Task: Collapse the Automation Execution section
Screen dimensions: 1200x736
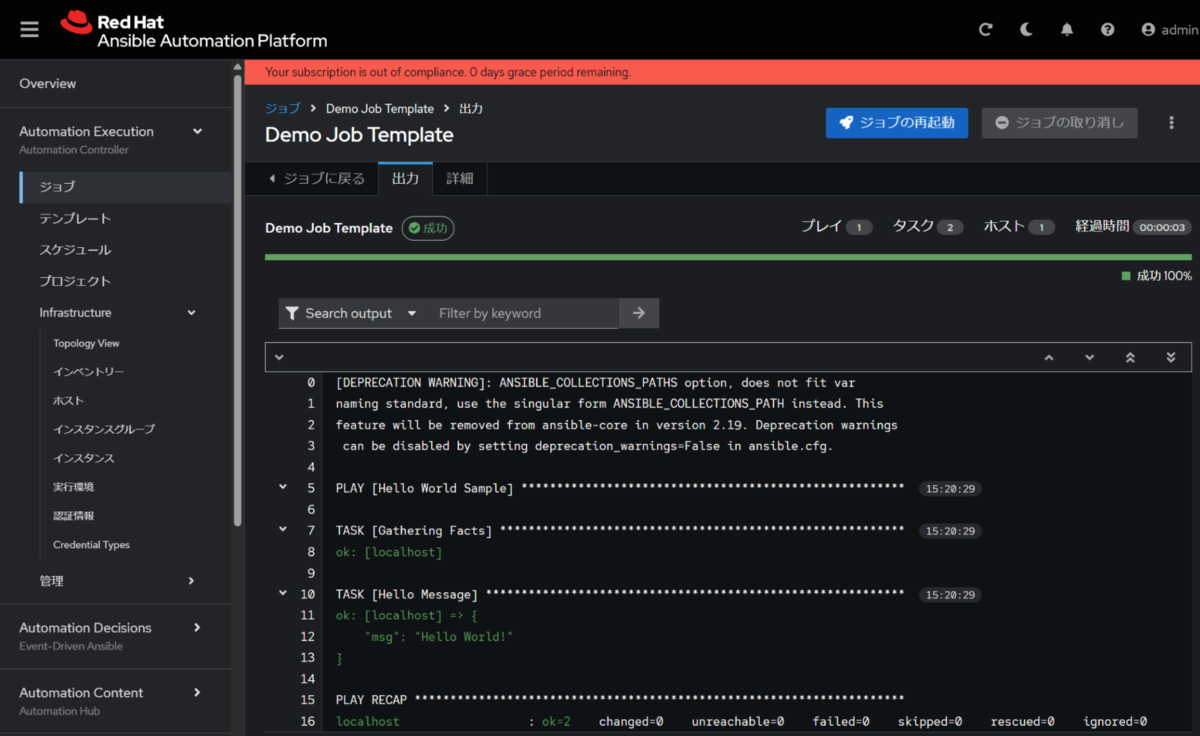Action: coord(116,139)
